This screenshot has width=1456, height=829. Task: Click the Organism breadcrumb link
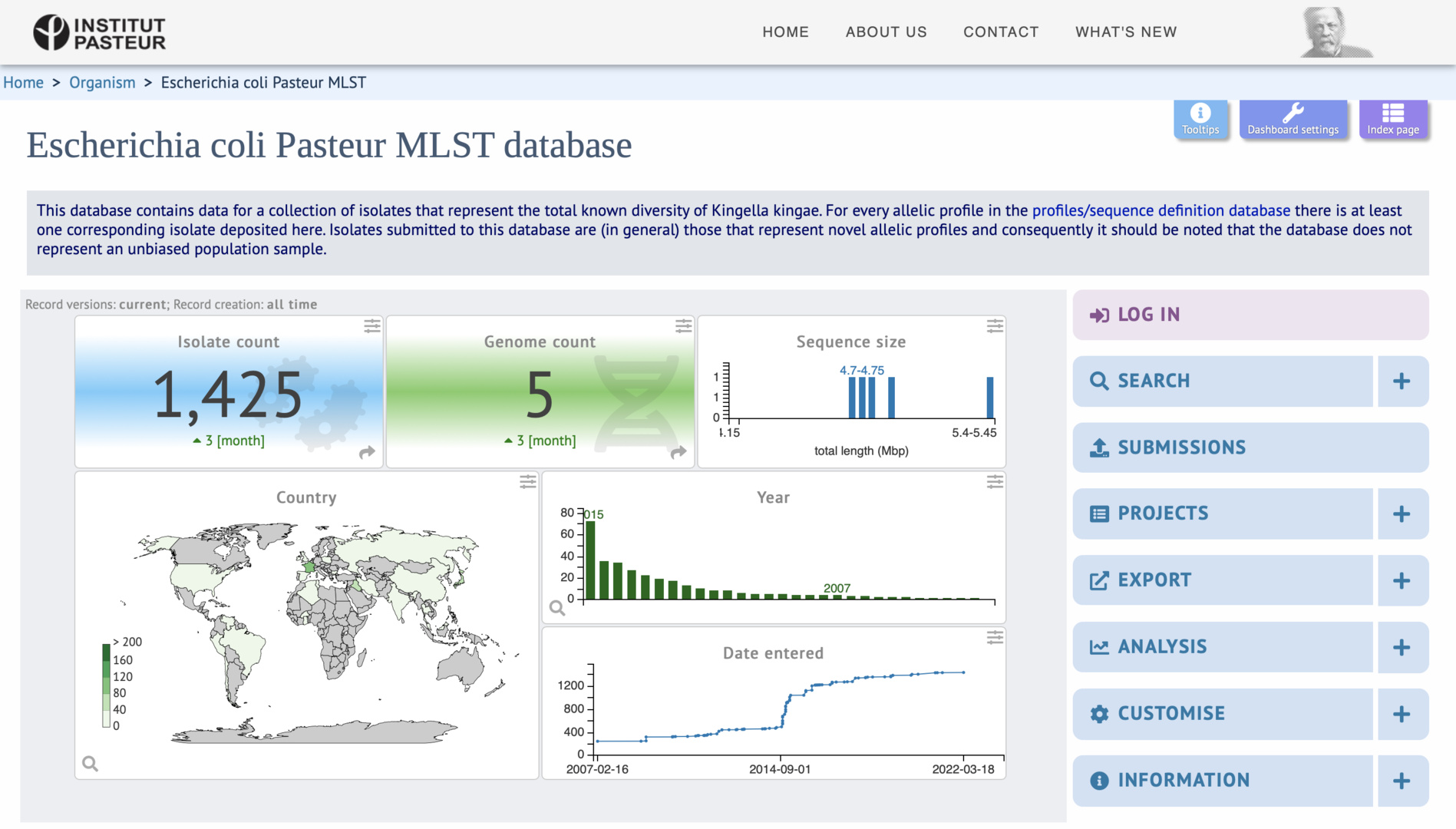102,83
